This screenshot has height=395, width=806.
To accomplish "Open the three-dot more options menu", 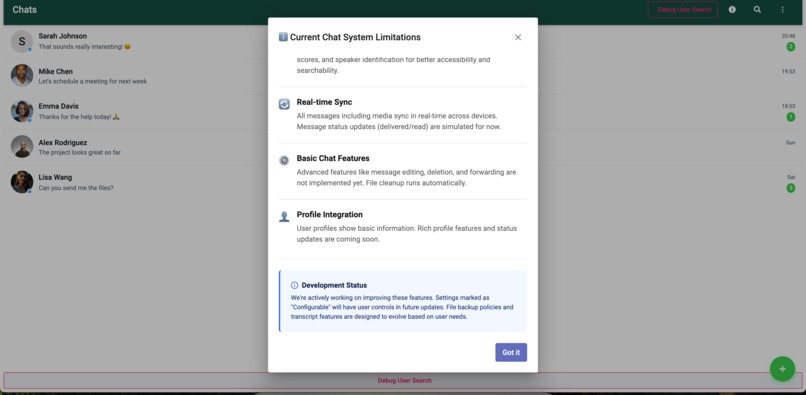I will (782, 9).
